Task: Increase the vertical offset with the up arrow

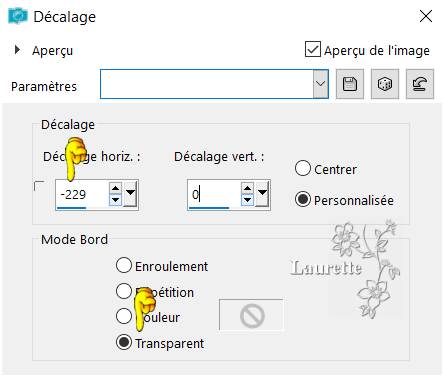Action: 247,188
